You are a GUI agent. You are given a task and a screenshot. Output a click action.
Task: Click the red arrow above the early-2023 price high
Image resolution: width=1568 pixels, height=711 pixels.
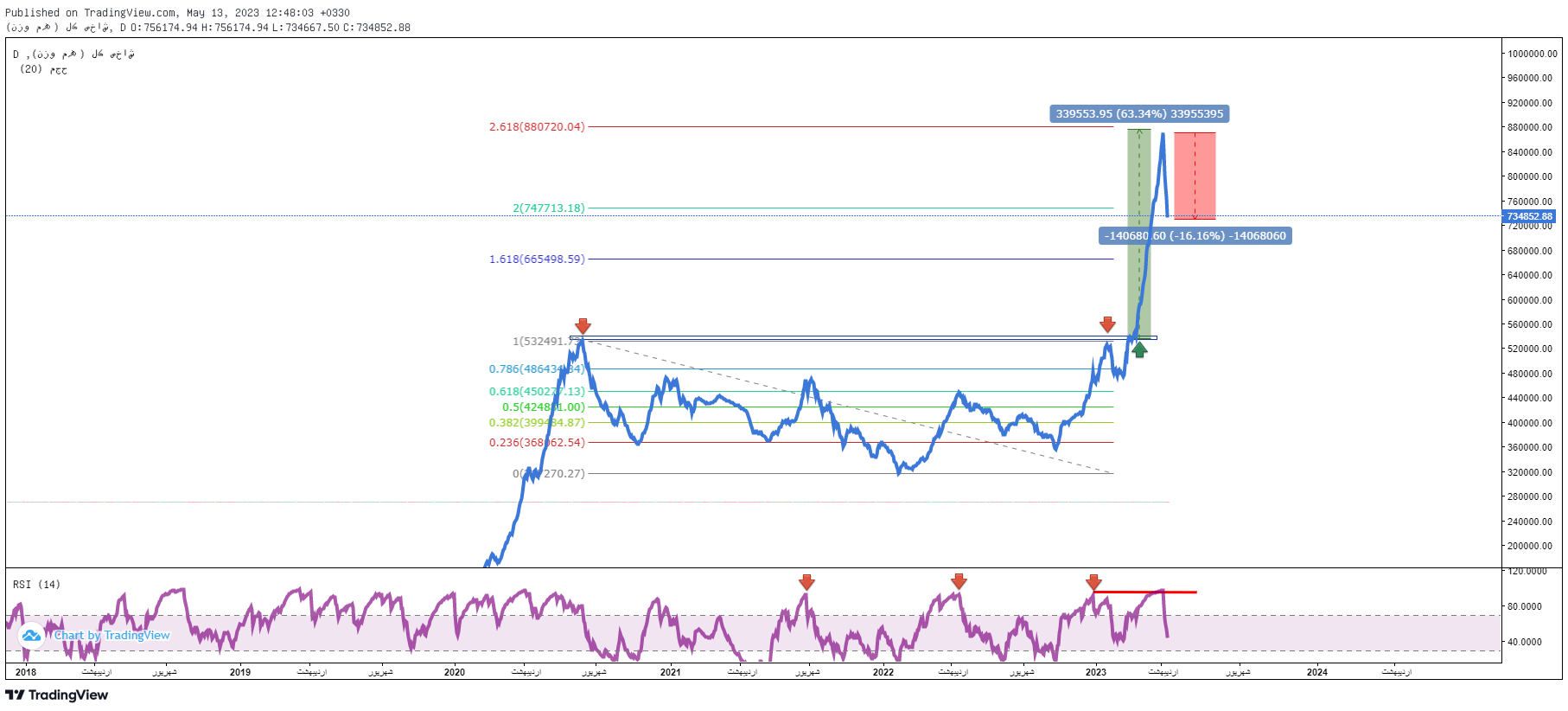1107,324
